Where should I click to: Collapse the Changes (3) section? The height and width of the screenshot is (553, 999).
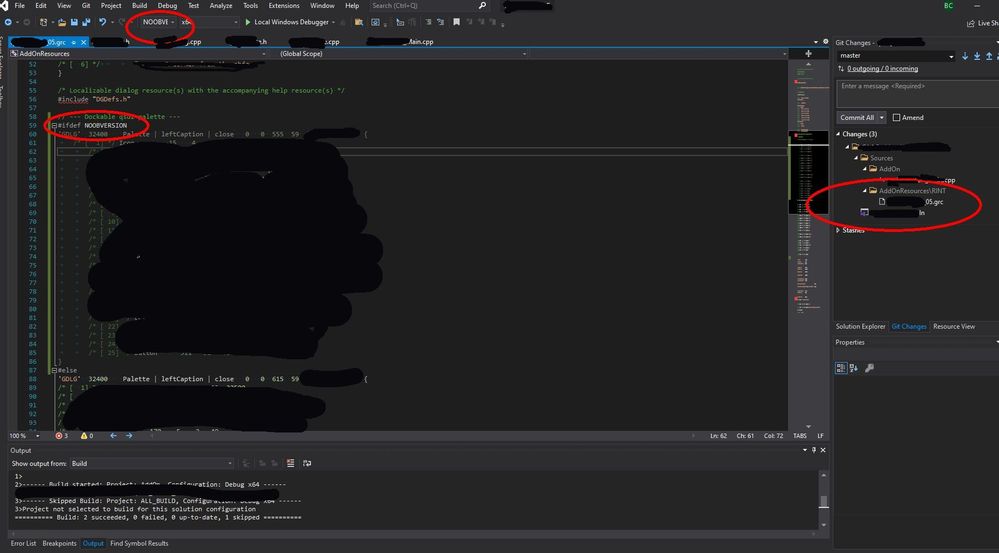(x=838, y=134)
